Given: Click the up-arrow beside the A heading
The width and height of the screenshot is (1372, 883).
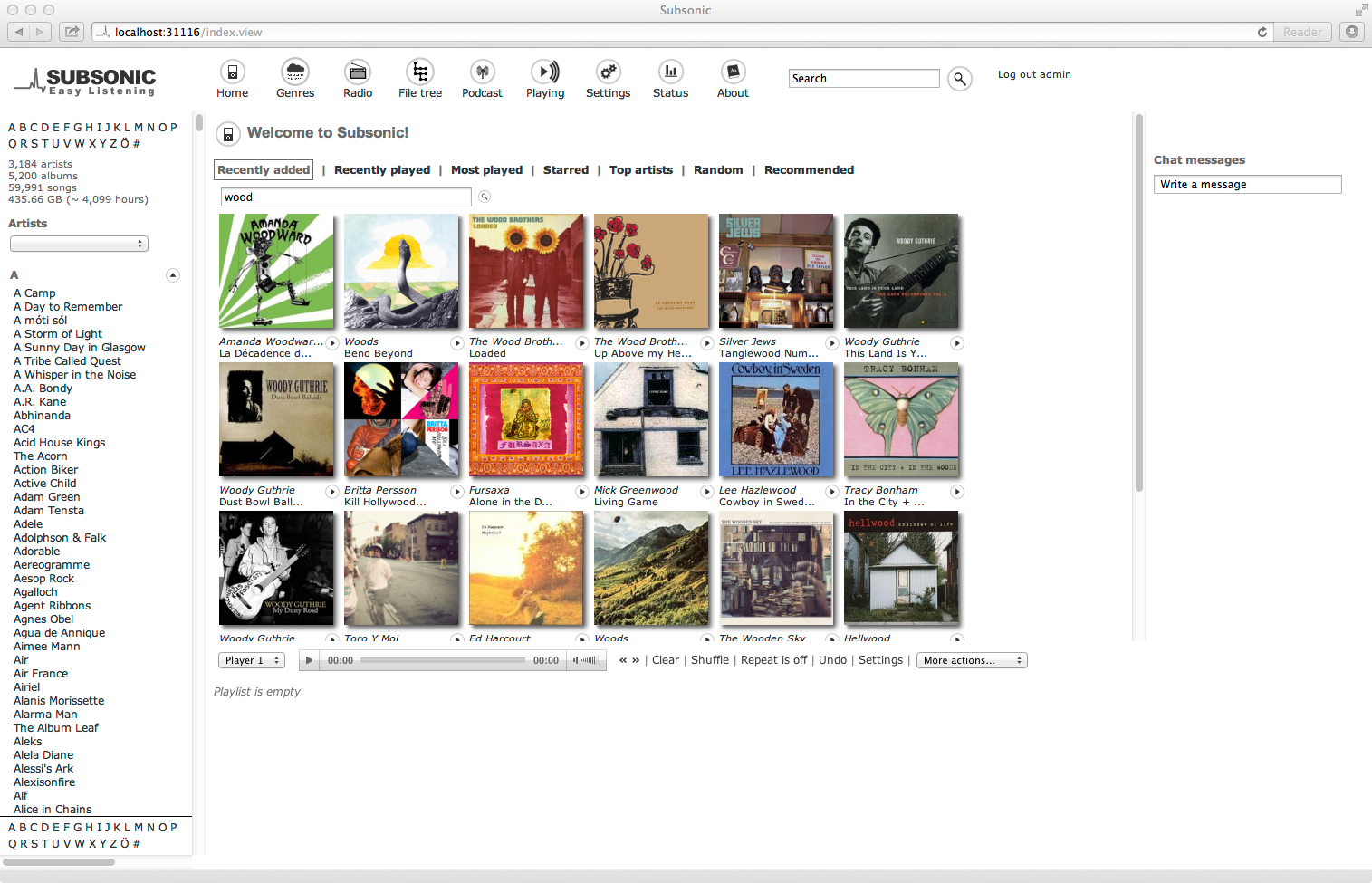Looking at the screenshot, I should coord(173,275).
